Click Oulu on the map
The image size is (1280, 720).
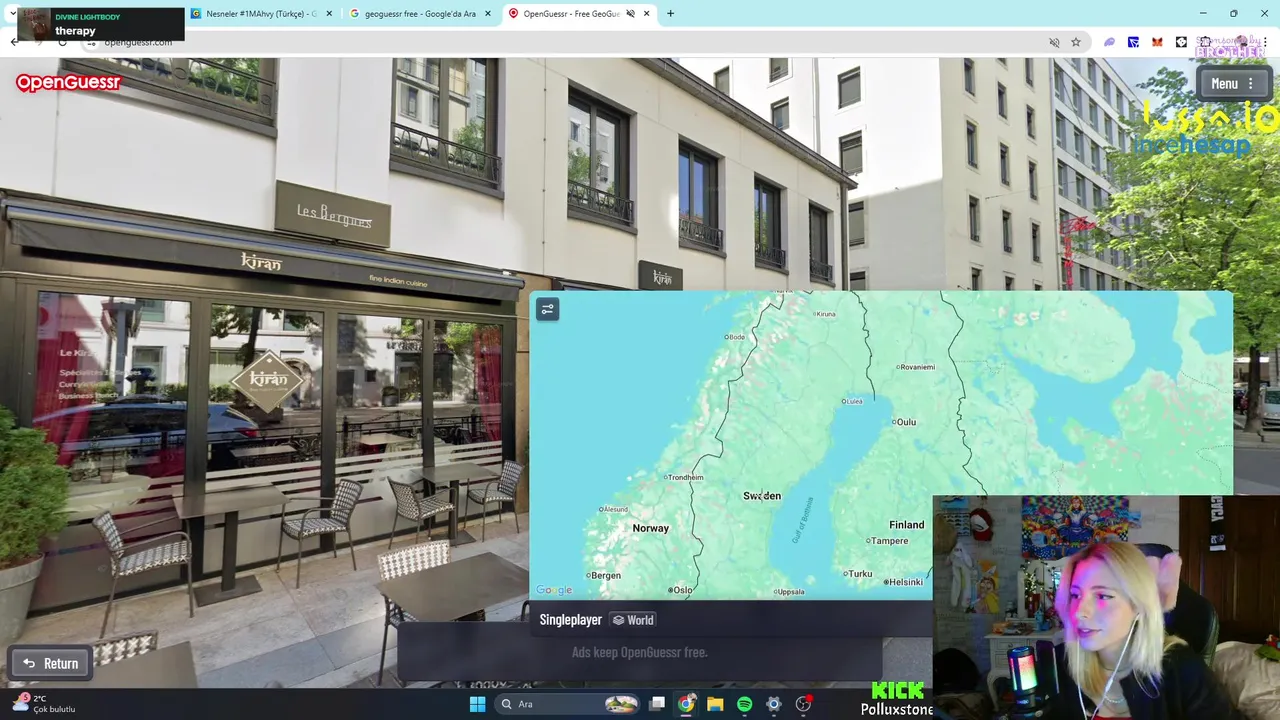tap(905, 422)
